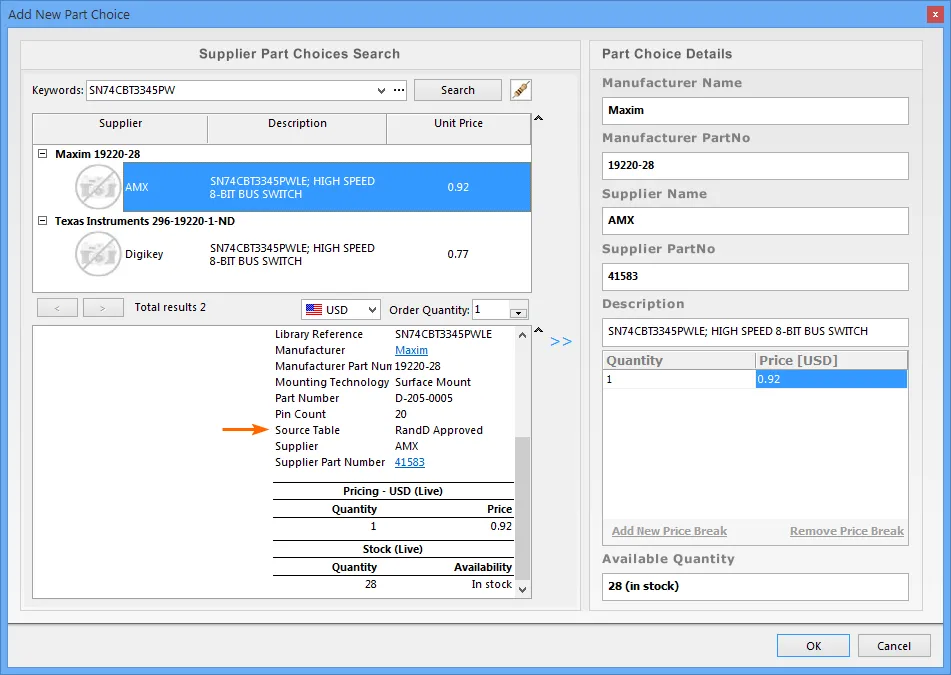Screen dimensions: 951x675
Task: Close the Add New Part Choice dialog
Action: pyautogui.click(x=935, y=15)
